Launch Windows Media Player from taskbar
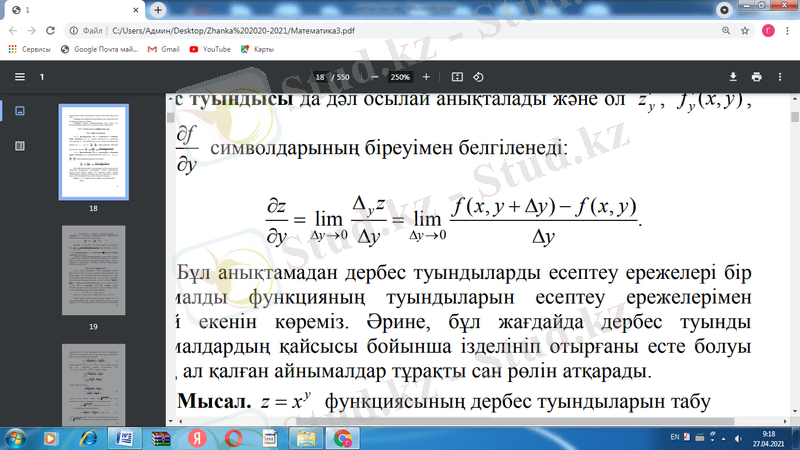Screen dimensions: 800x450 click(50, 439)
